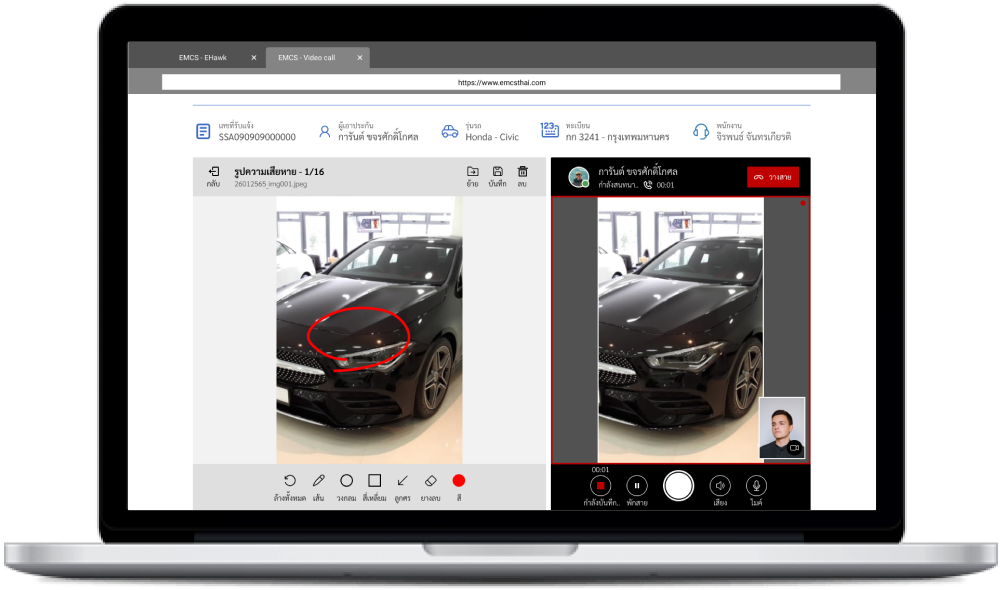The image size is (1000, 590).
Task: Click license plate text กก 3241 - กรุงเทพมหานคร
Action: 617,137
